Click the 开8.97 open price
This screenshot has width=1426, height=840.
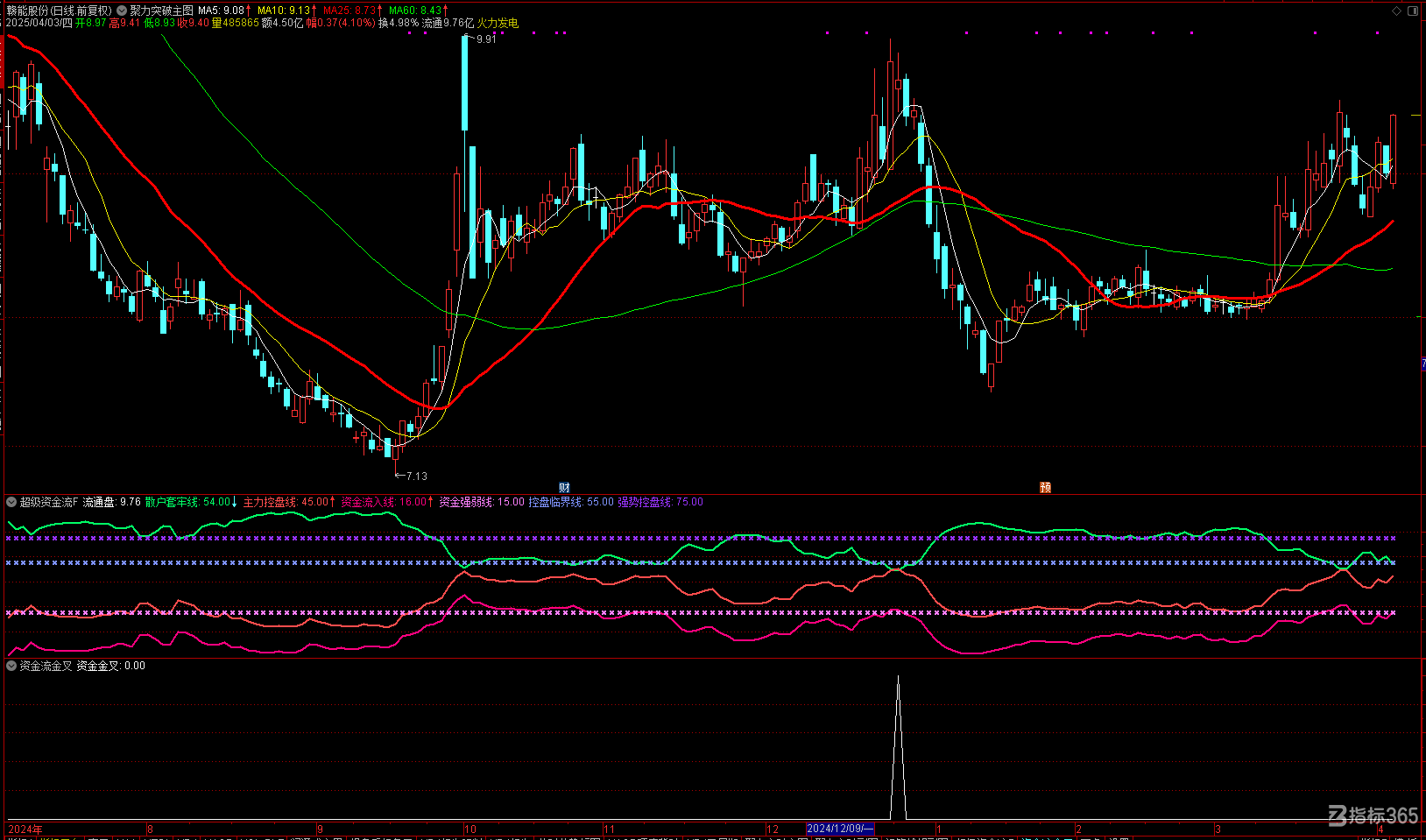91,23
